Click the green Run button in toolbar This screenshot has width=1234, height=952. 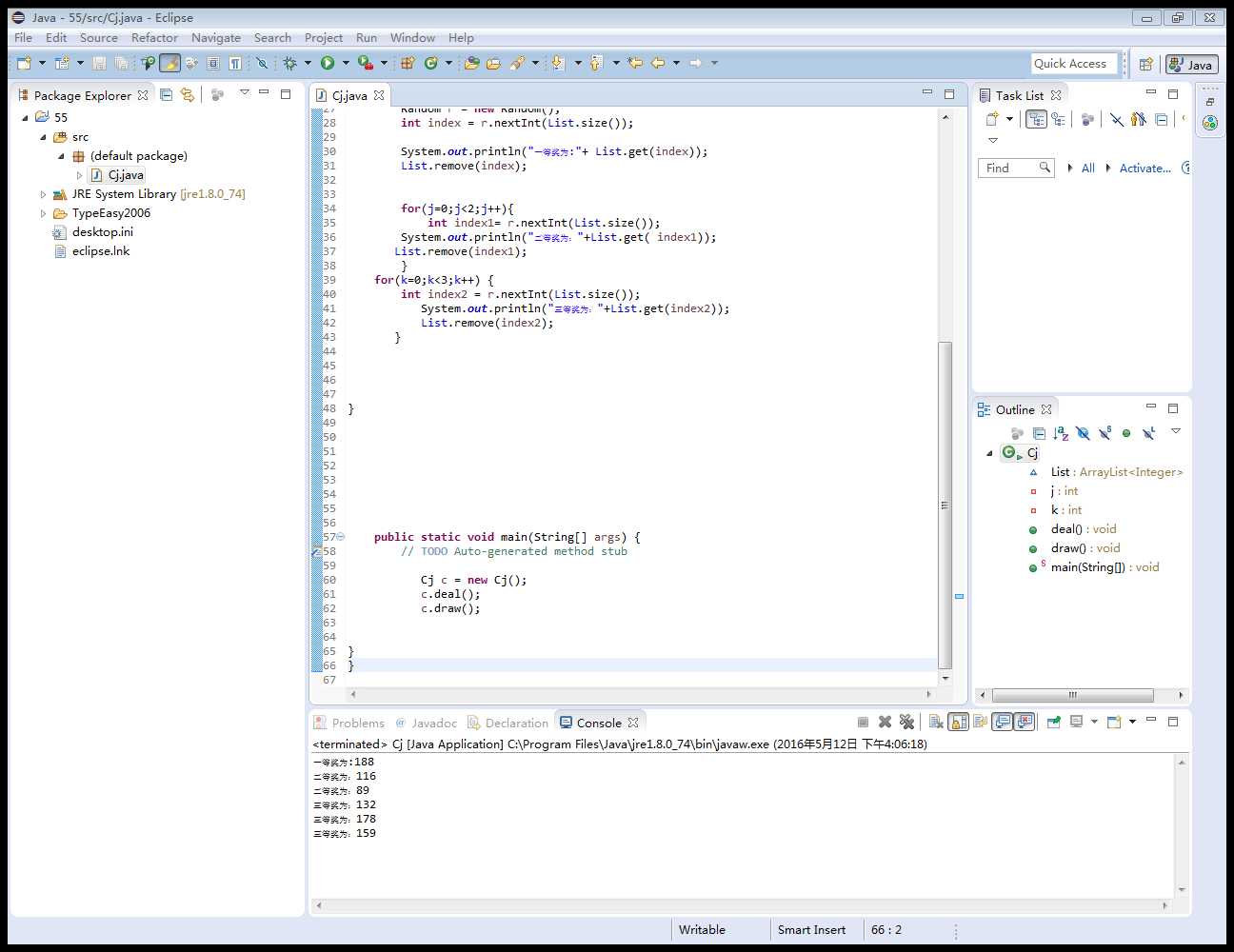[328, 63]
